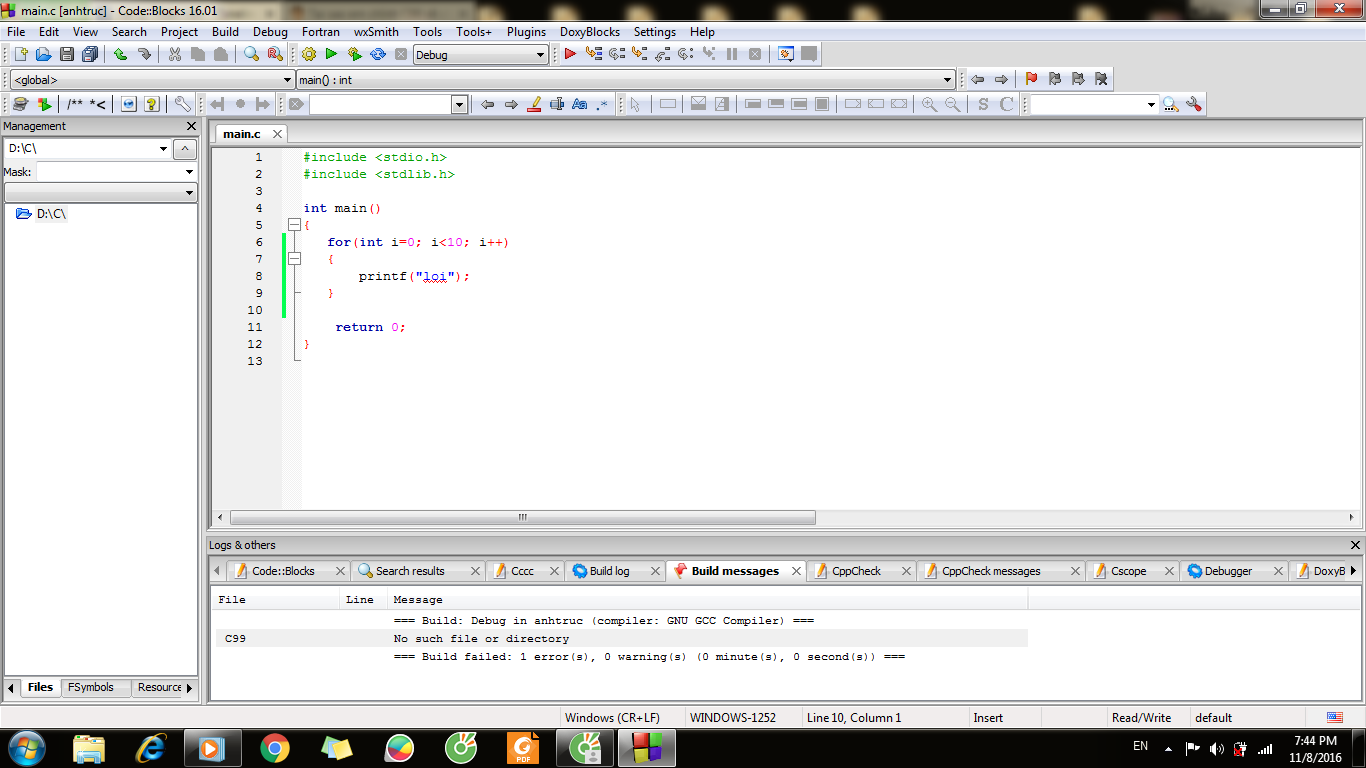Screen dimensions: 1366x768
Task: Click the Rebuild icon with blue arrows
Action: point(378,55)
